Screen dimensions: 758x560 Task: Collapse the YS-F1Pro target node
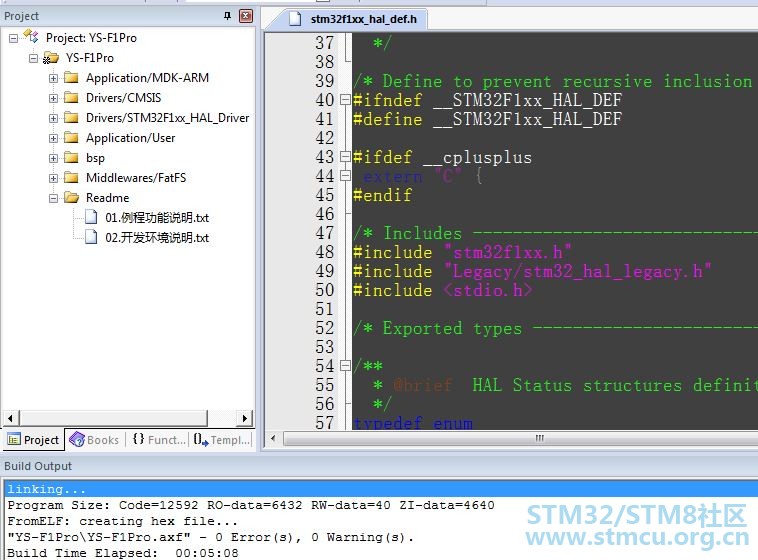[33, 58]
